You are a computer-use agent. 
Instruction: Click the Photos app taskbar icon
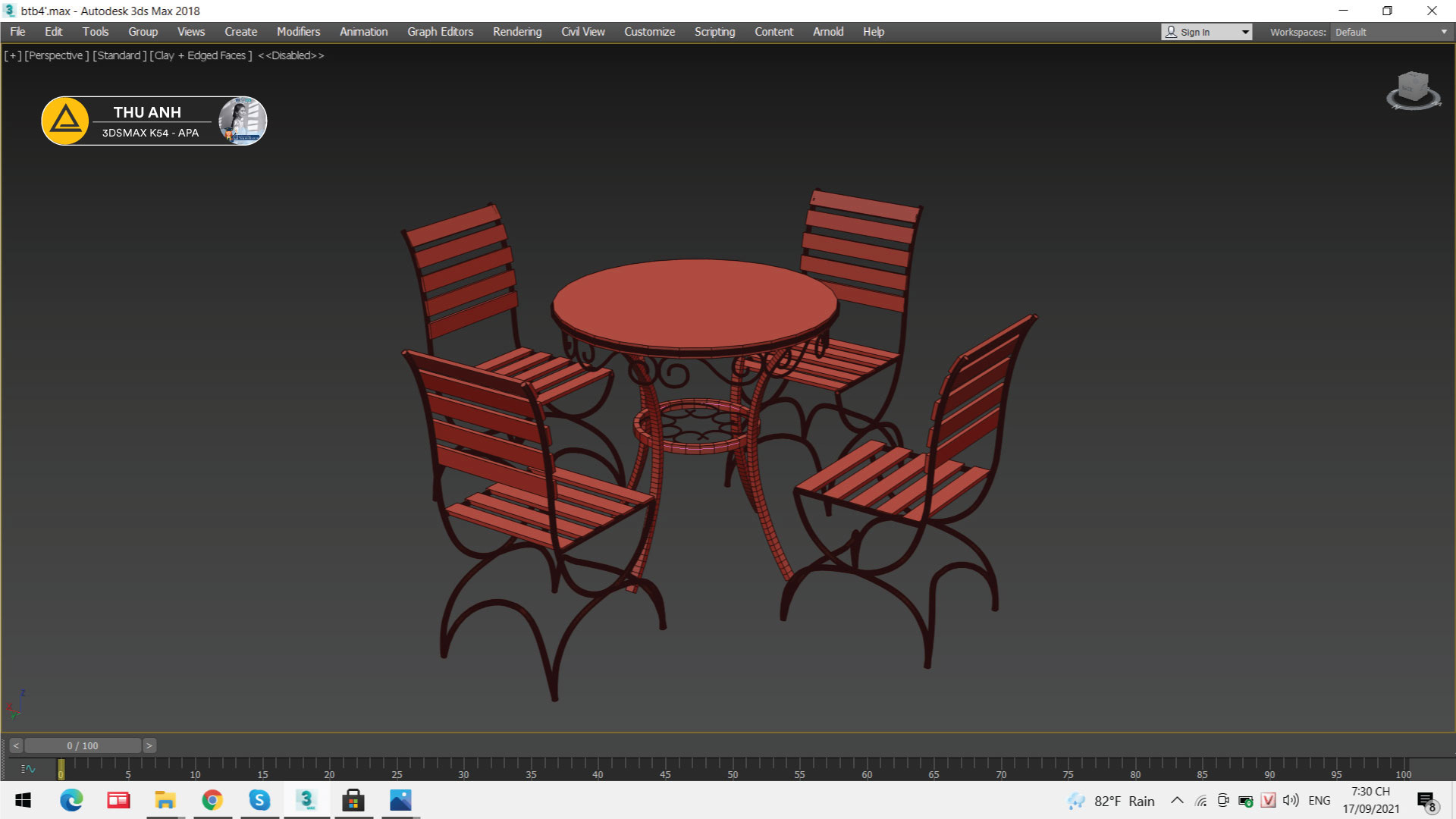(x=400, y=800)
